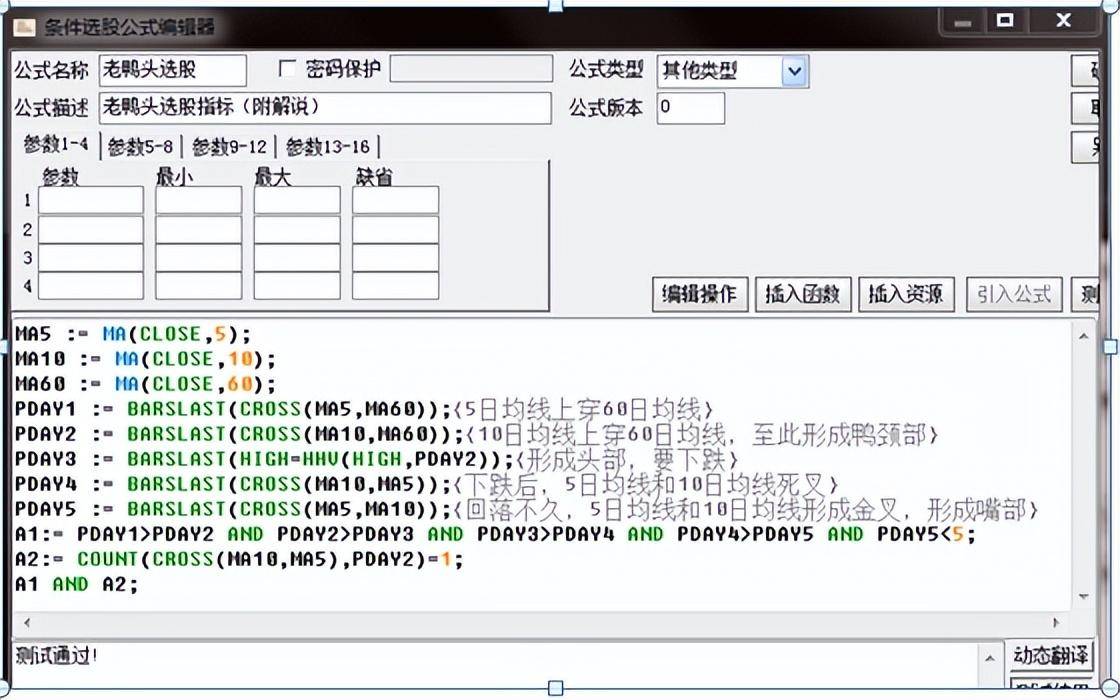The image size is (1120, 700).
Task: Click the 测试通过! message text
Action: (x=55, y=655)
